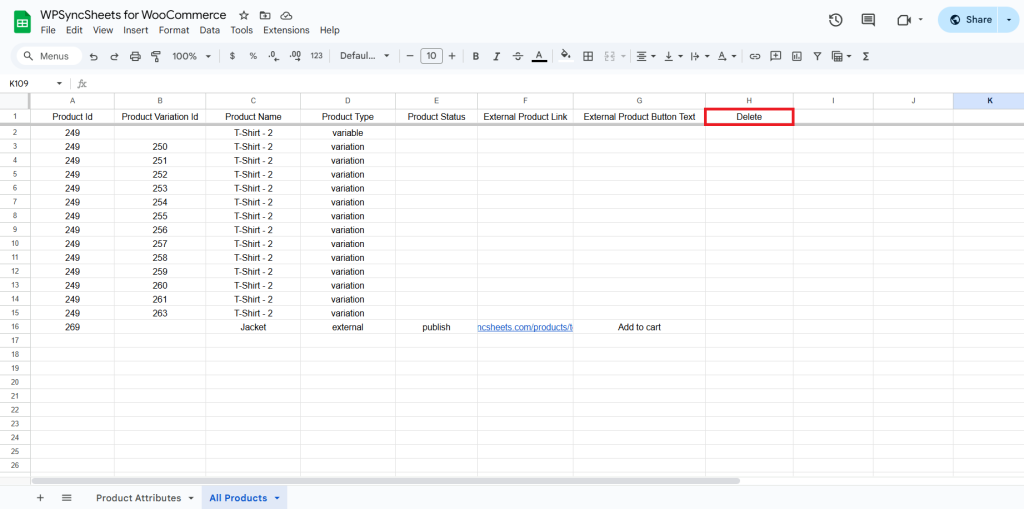This screenshot has width=1024, height=509.
Task: Open the Tools menu
Action: click(x=242, y=30)
